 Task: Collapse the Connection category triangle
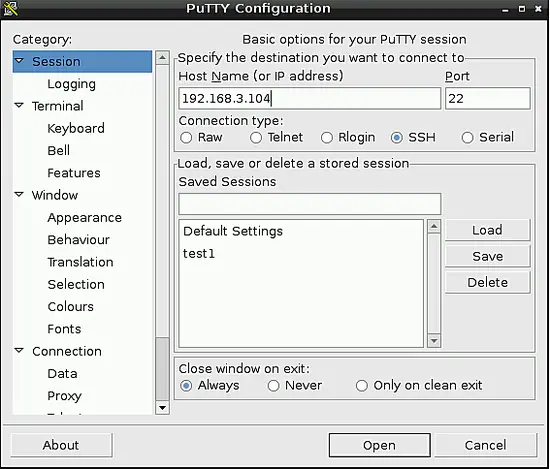[x=19, y=350]
